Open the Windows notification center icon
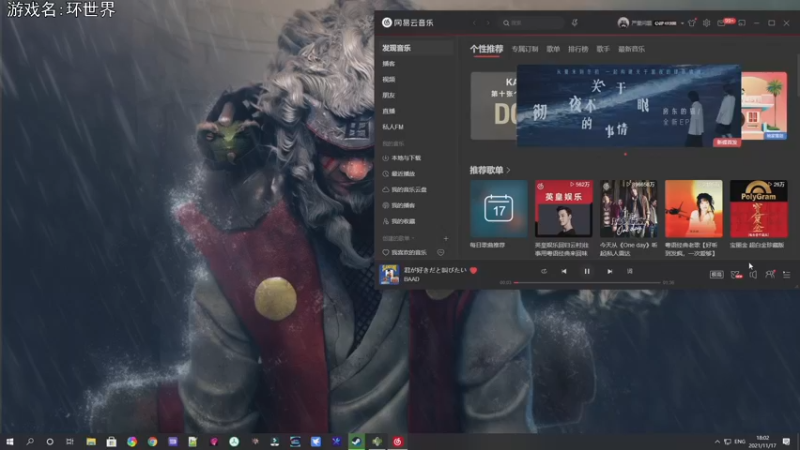This screenshot has width=800, height=450. (x=786, y=441)
